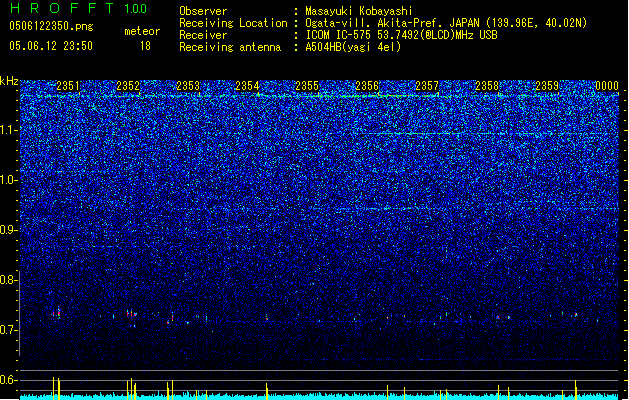Click the meteor count value 18
The height and width of the screenshot is (400, 629).
[145, 46]
